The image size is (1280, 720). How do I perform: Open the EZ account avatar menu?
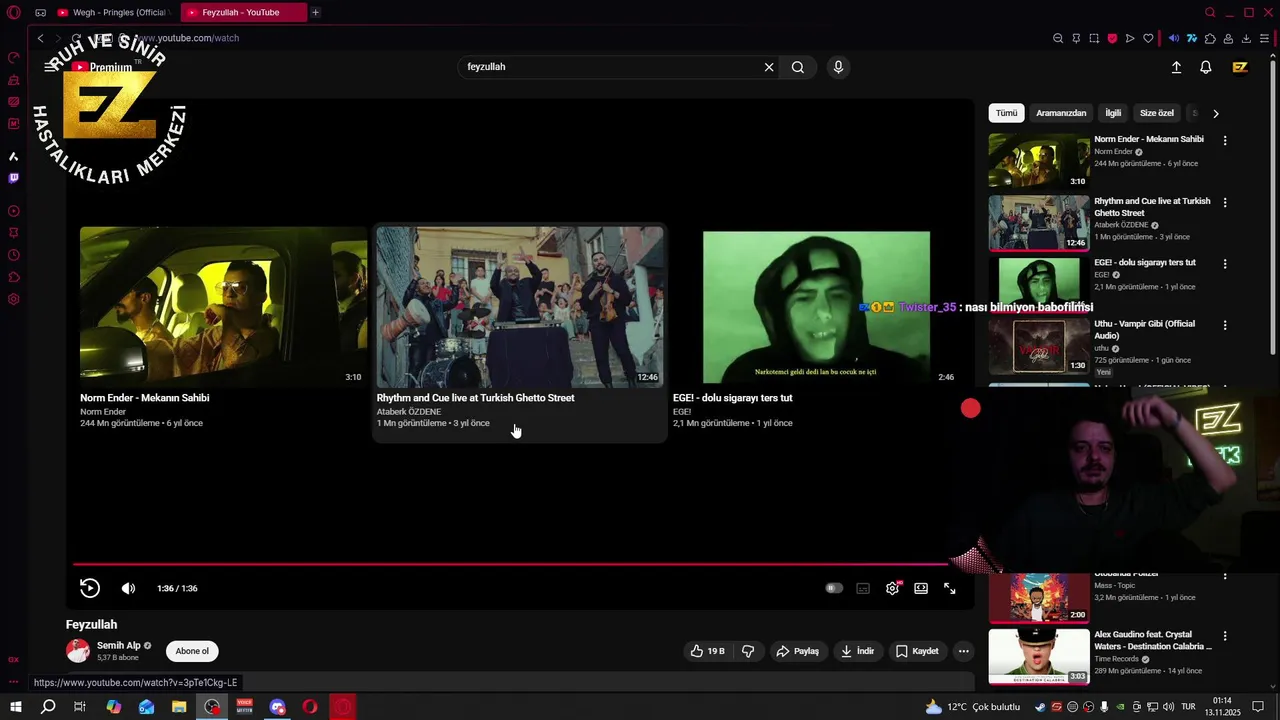point(1240,67)
